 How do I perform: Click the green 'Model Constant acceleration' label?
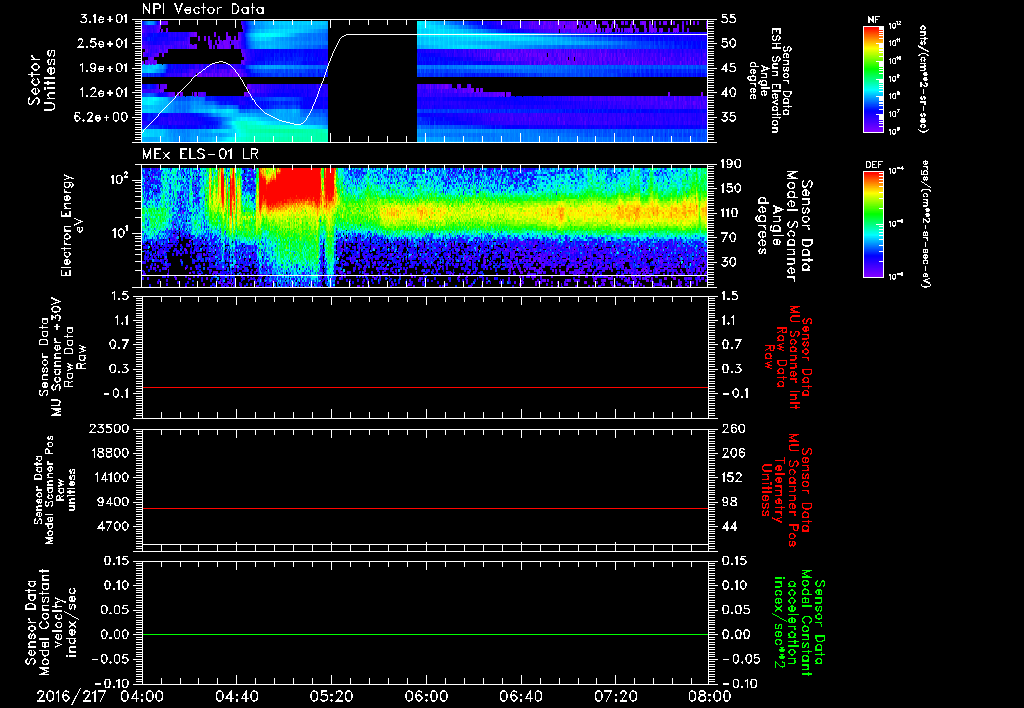(x=799, y=623)
